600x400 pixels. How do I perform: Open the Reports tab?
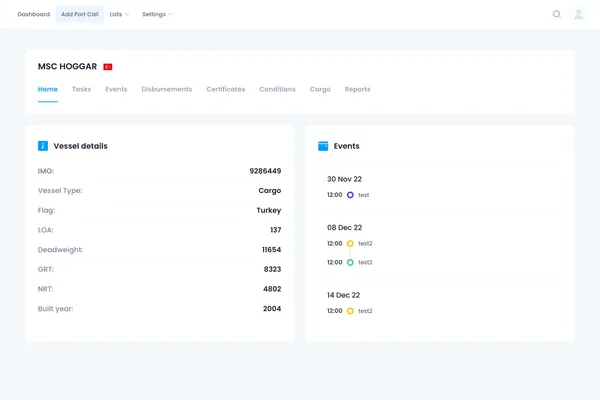pos(358,89)
